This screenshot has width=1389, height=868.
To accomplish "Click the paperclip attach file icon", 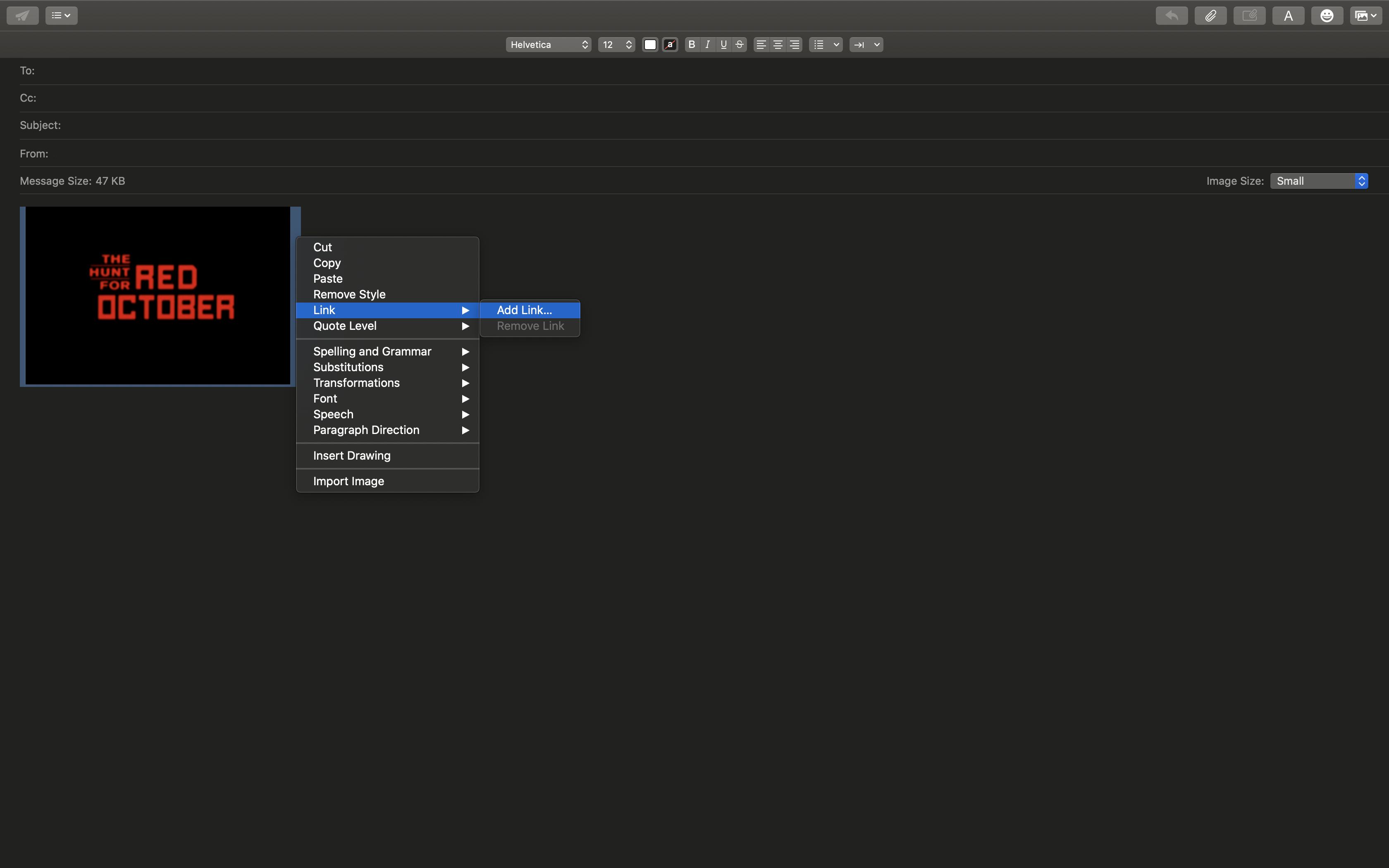I will coord(1210,16).
